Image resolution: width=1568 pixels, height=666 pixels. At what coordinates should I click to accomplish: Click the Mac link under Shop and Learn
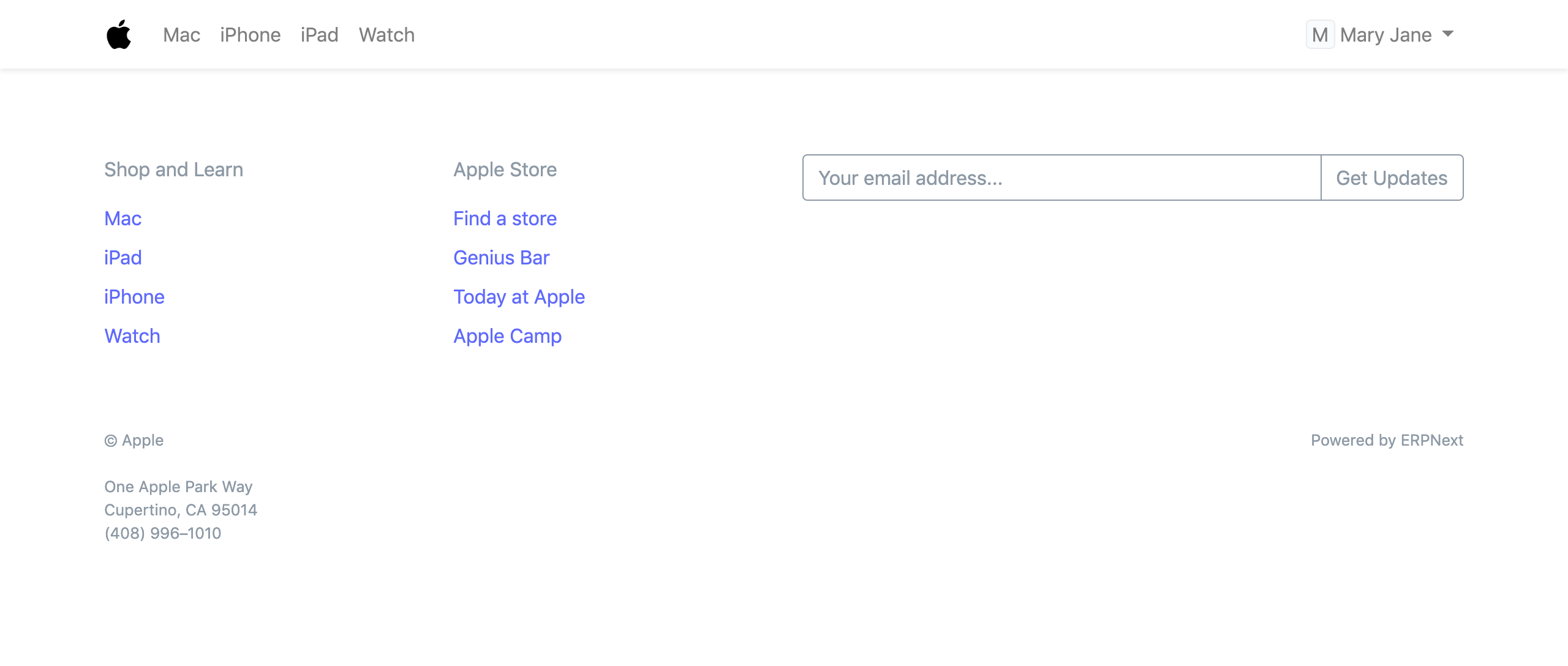click(x=123, y=219)
